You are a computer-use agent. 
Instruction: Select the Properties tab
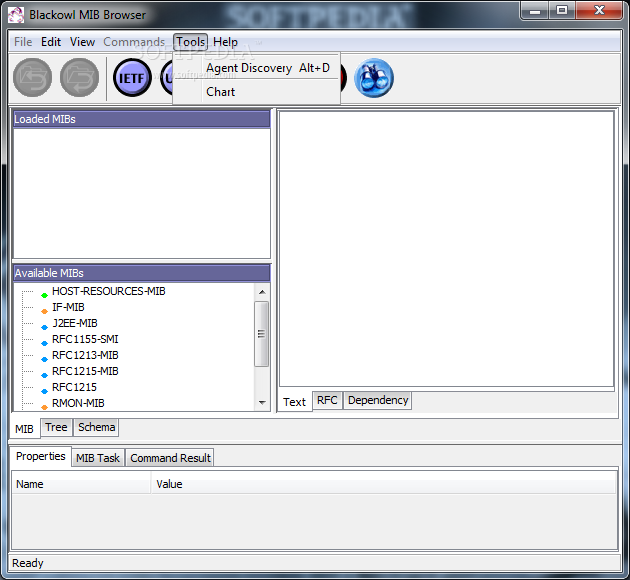(41, 456)
